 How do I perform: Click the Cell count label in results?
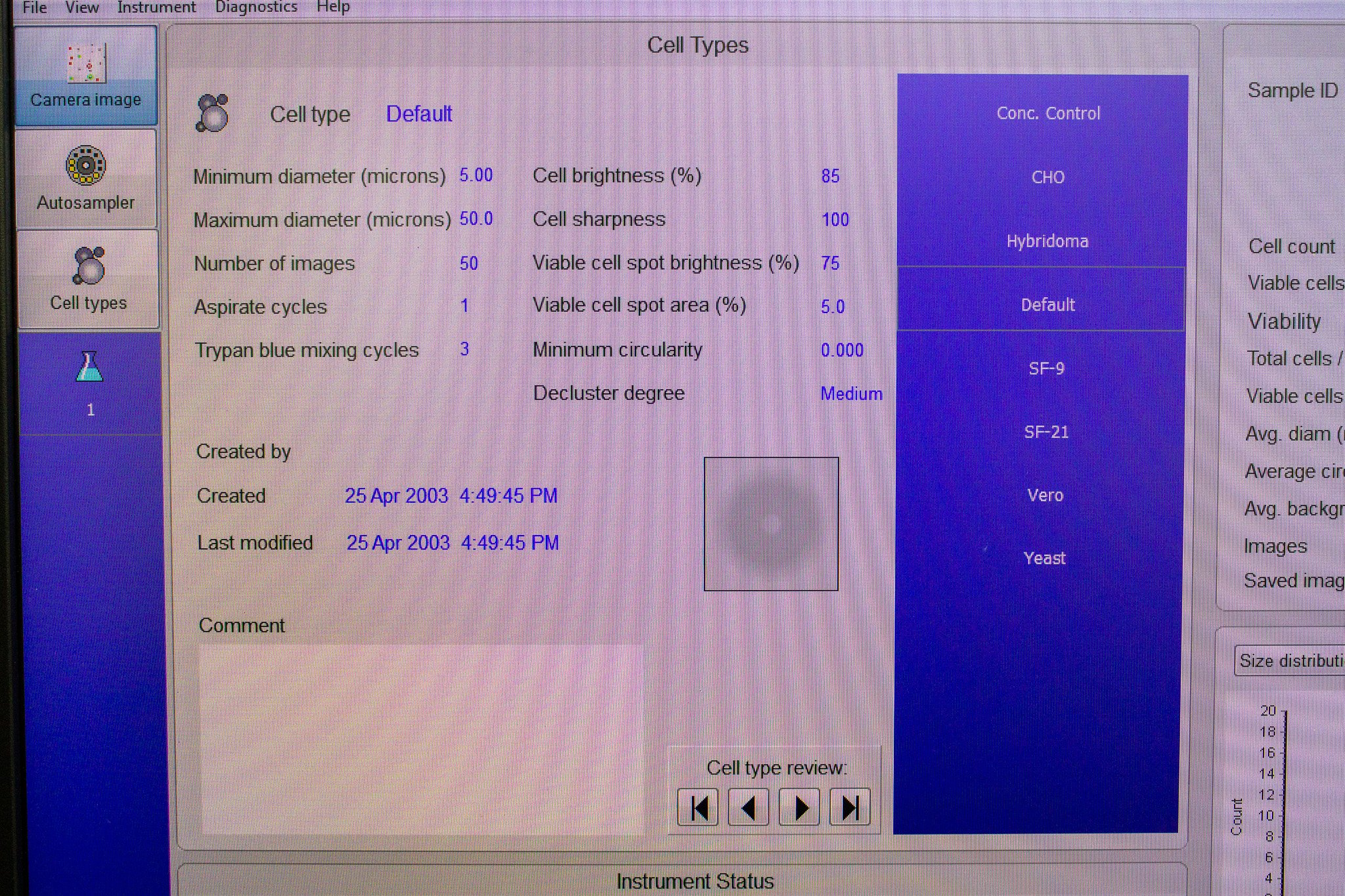(1292, 247)
